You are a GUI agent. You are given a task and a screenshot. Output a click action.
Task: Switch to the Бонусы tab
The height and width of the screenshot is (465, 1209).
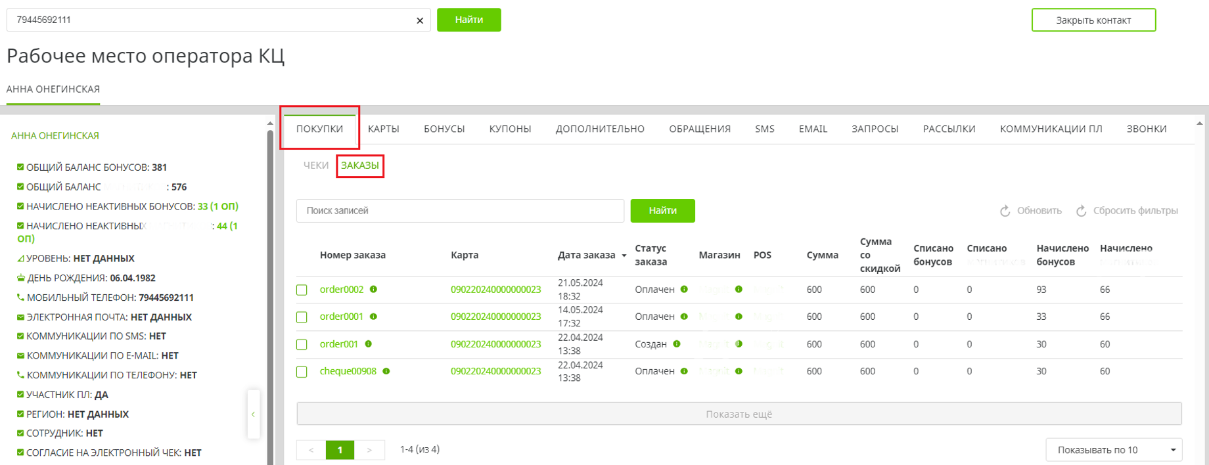(x=444, y=129)
